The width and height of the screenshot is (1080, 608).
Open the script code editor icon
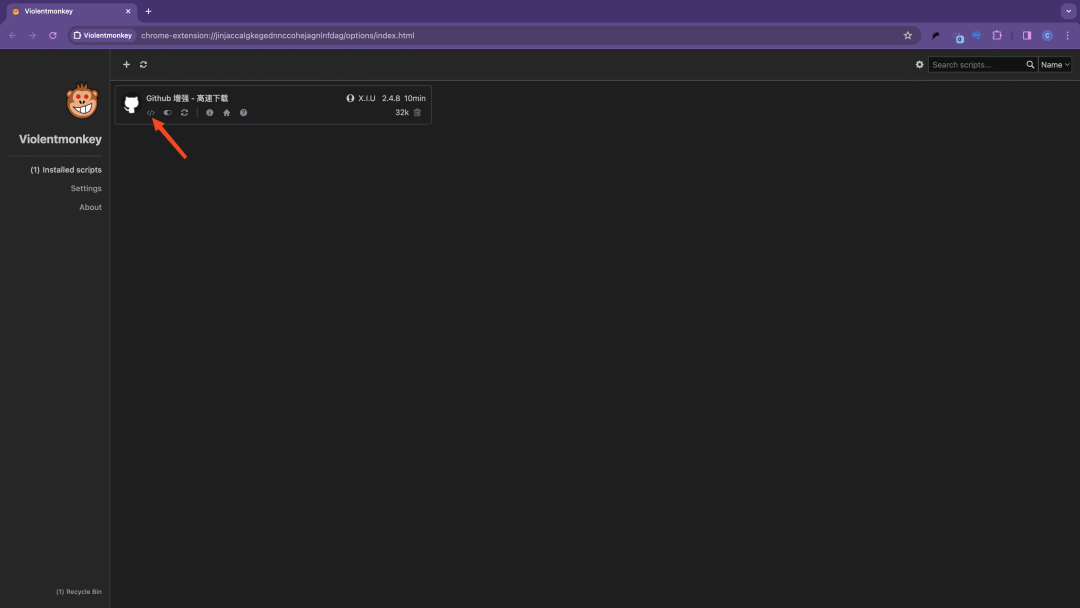tap(150, 113)
